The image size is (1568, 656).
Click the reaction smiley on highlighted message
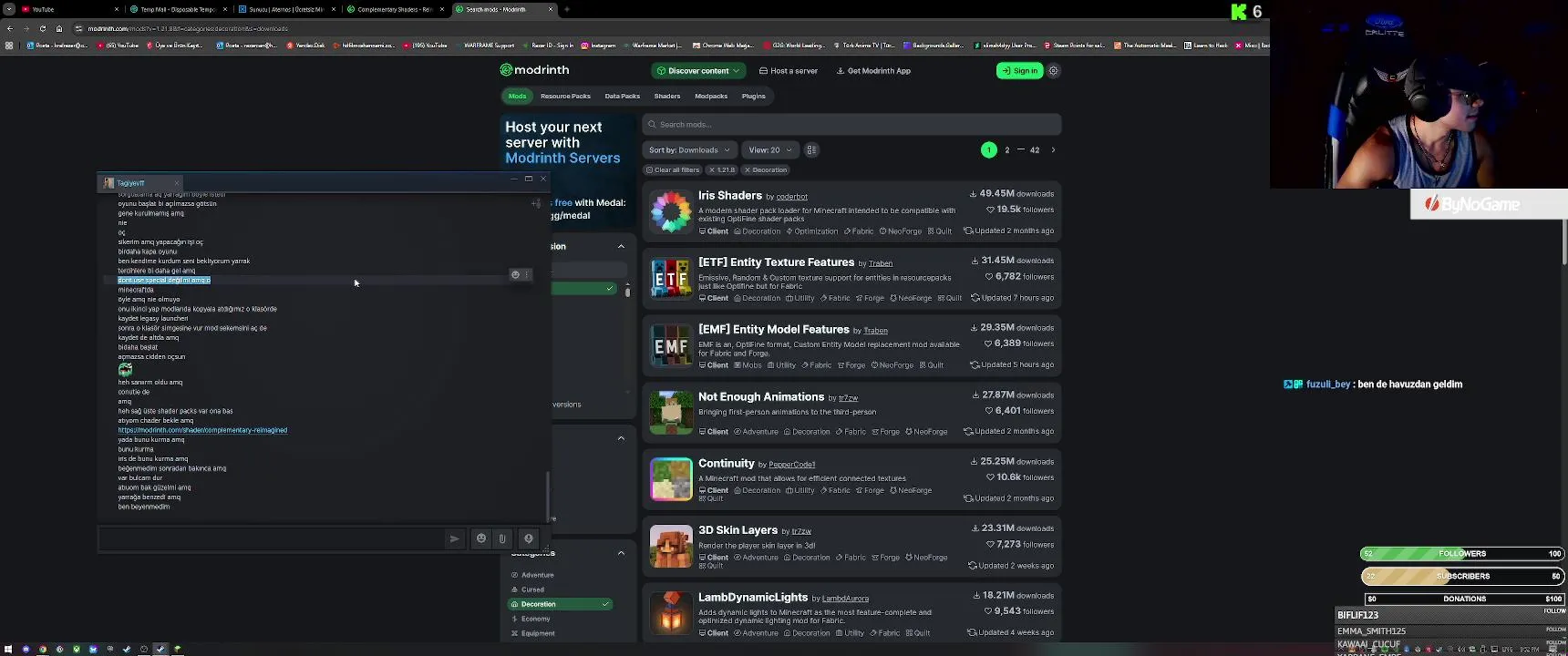[515, 274]
